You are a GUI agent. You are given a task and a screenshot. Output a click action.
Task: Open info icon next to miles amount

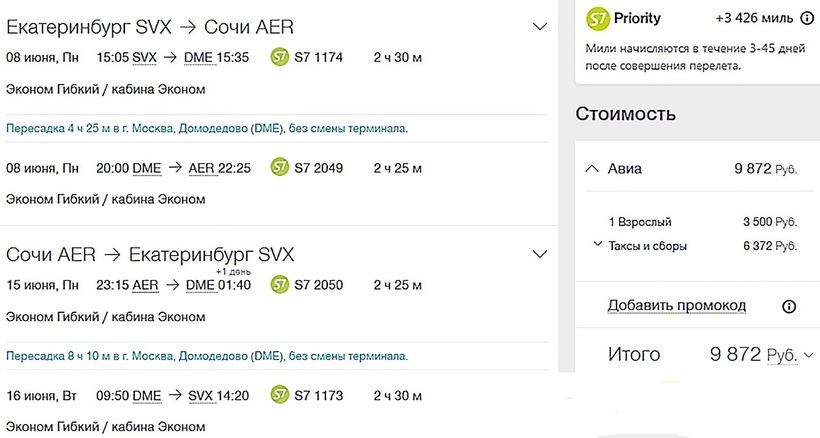click(806, 19)
